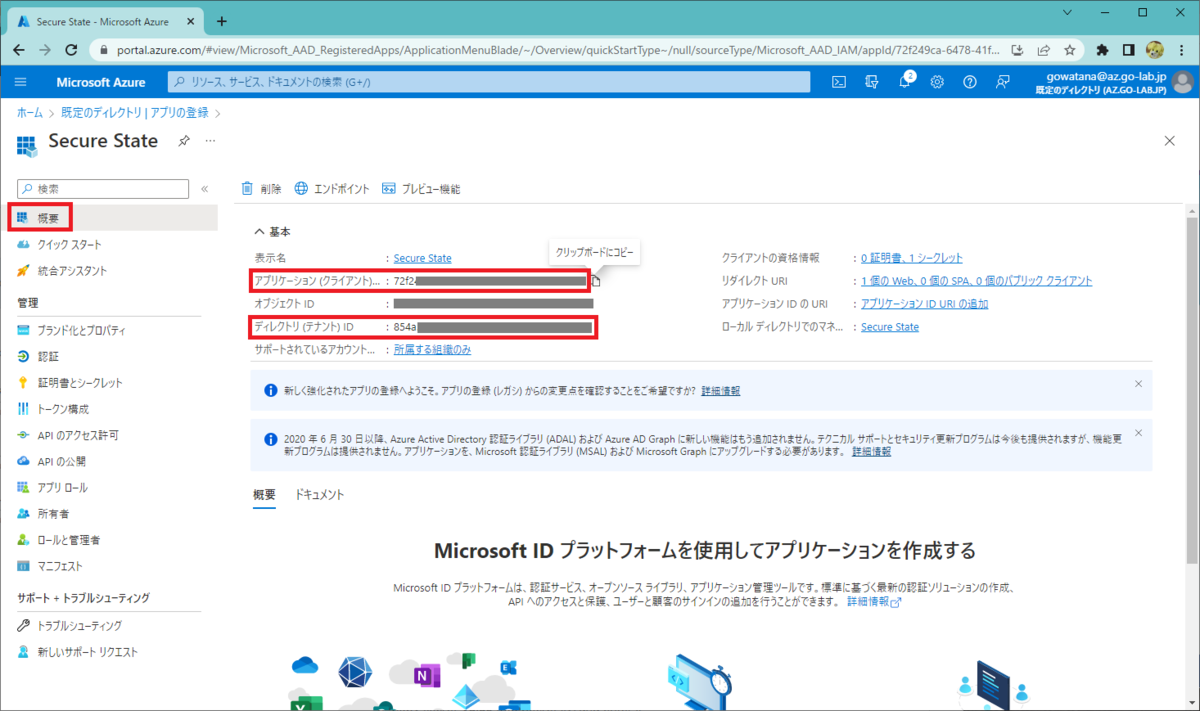The image size is (1200, 711).
Task: Share this page from address bar icon
Action: coord(1044,49)
